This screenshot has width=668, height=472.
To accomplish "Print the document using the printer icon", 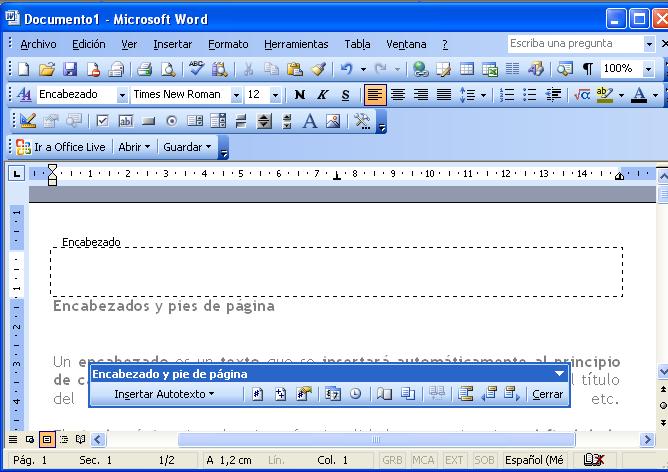I will click(144, 69).
